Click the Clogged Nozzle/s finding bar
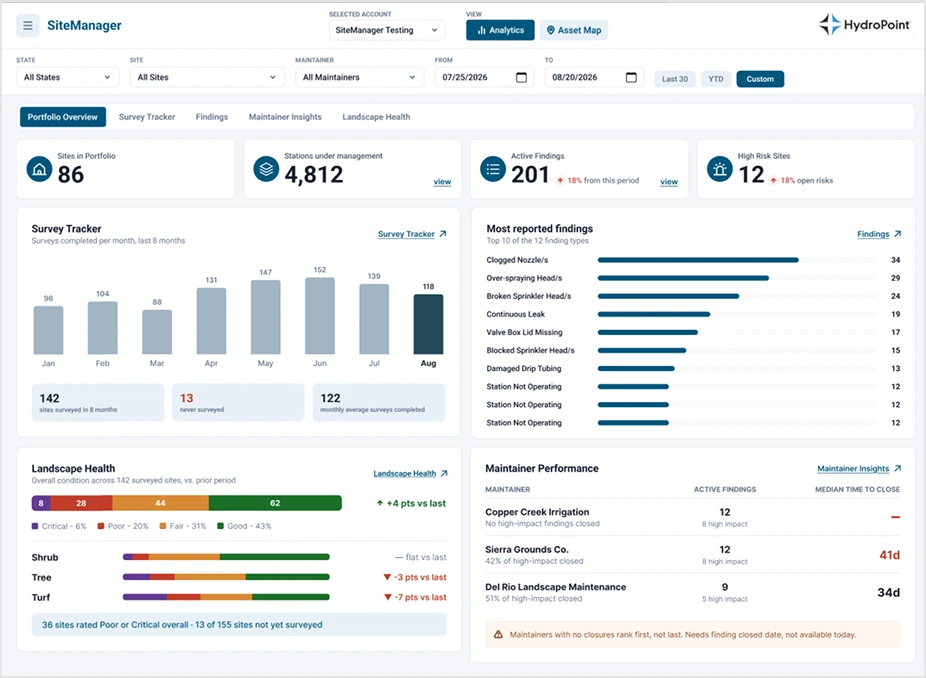Image resolution: width=926 pixels, height=678 pixels. pyautogui.click(x=698, y=260)
